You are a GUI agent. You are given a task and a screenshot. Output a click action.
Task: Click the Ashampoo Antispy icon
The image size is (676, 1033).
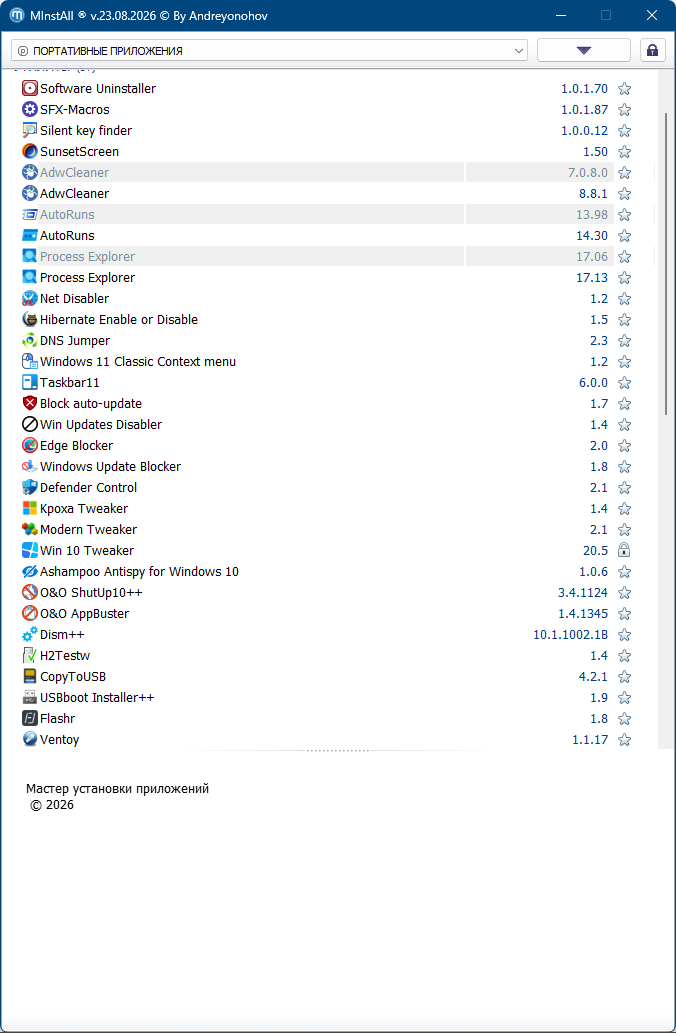point(30,571)
